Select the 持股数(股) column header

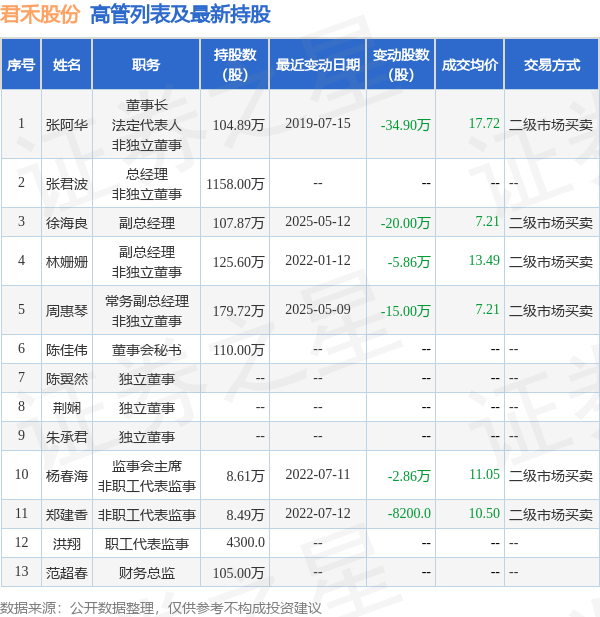(235, 65)
